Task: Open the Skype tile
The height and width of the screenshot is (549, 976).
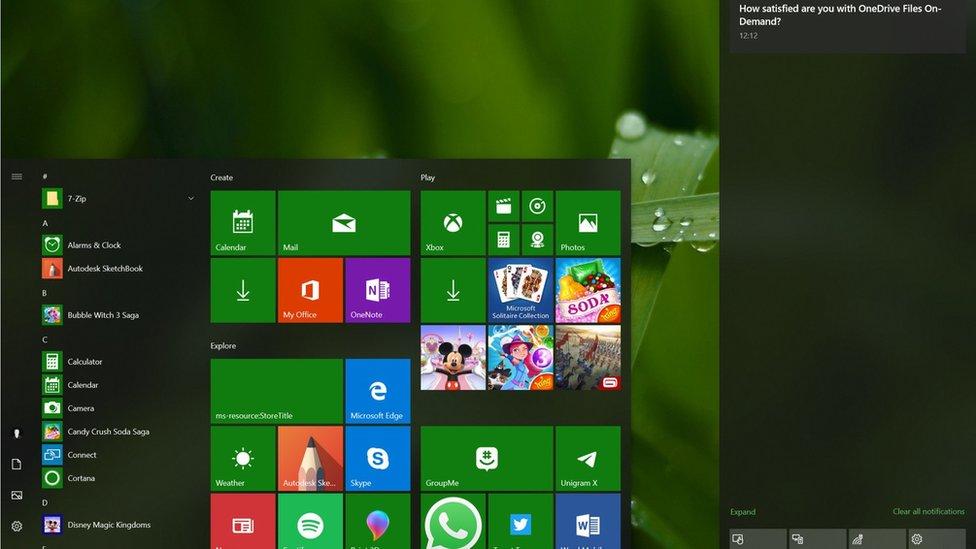Action: point(377,458)
